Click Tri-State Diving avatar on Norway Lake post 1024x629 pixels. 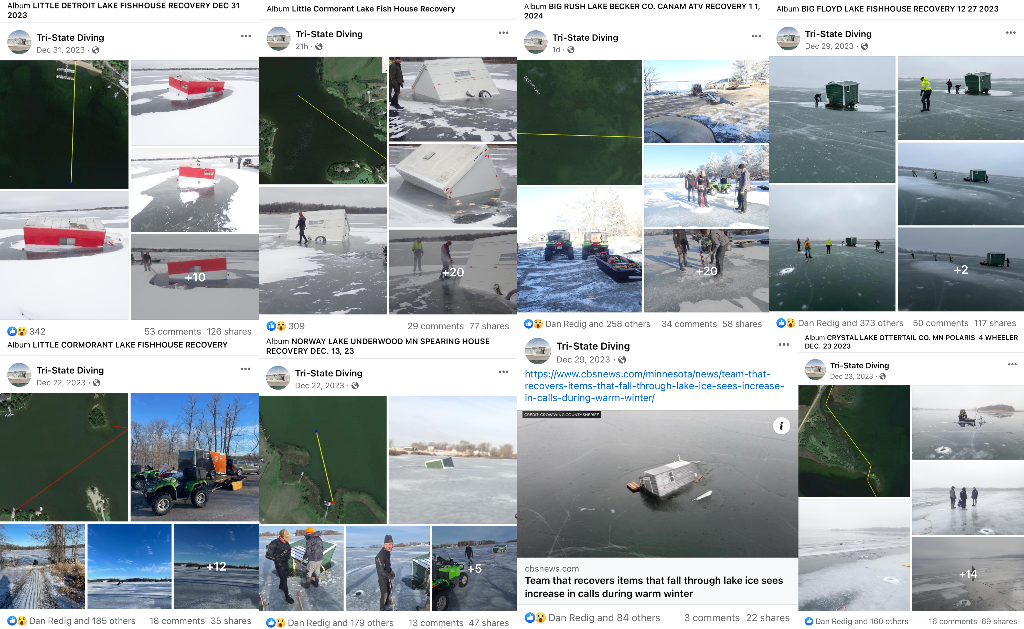[x=278, y=378]
